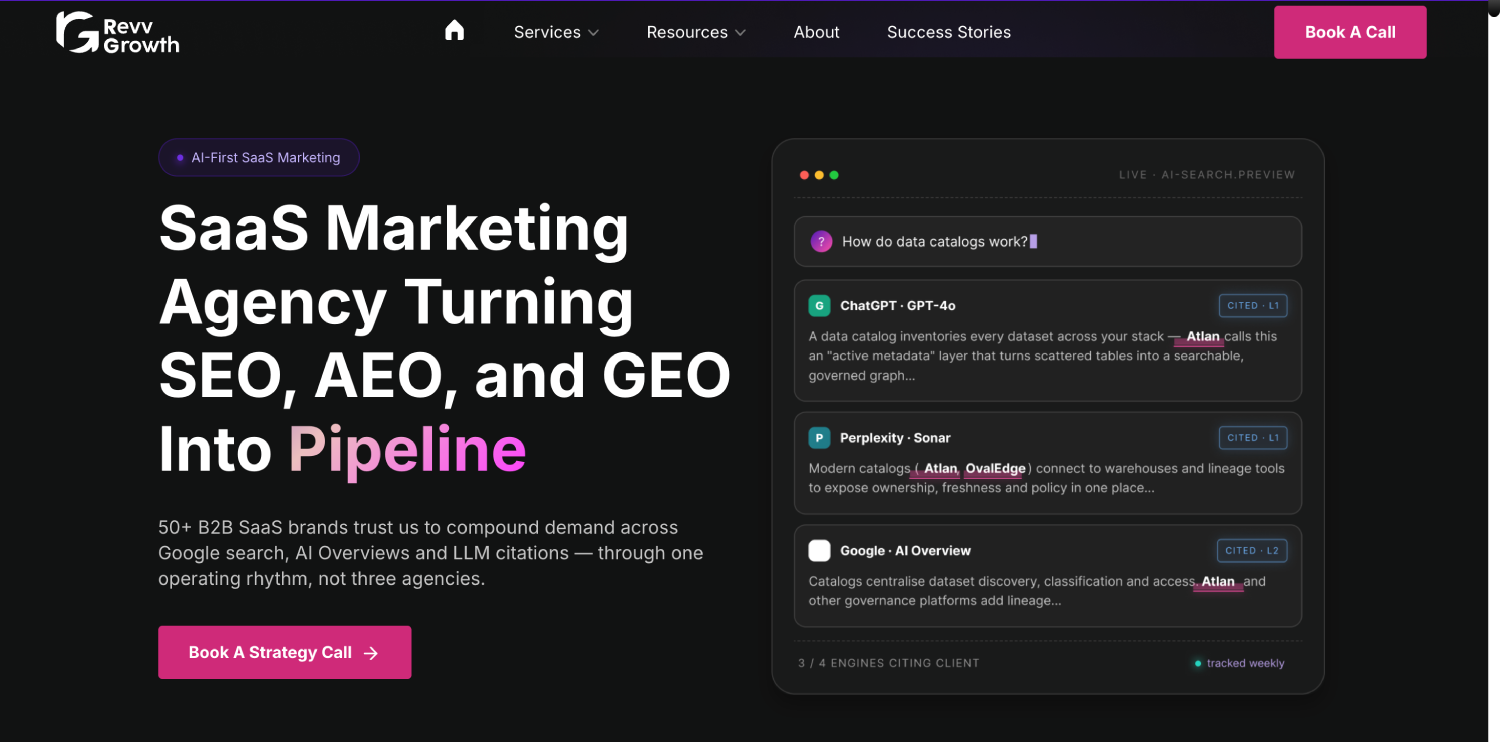This screenshot has width=1500, height=742.
Task: Click the 'LIVE · AI-SEARCH.PREVIEW' label
Action: tap(1207, 175)
